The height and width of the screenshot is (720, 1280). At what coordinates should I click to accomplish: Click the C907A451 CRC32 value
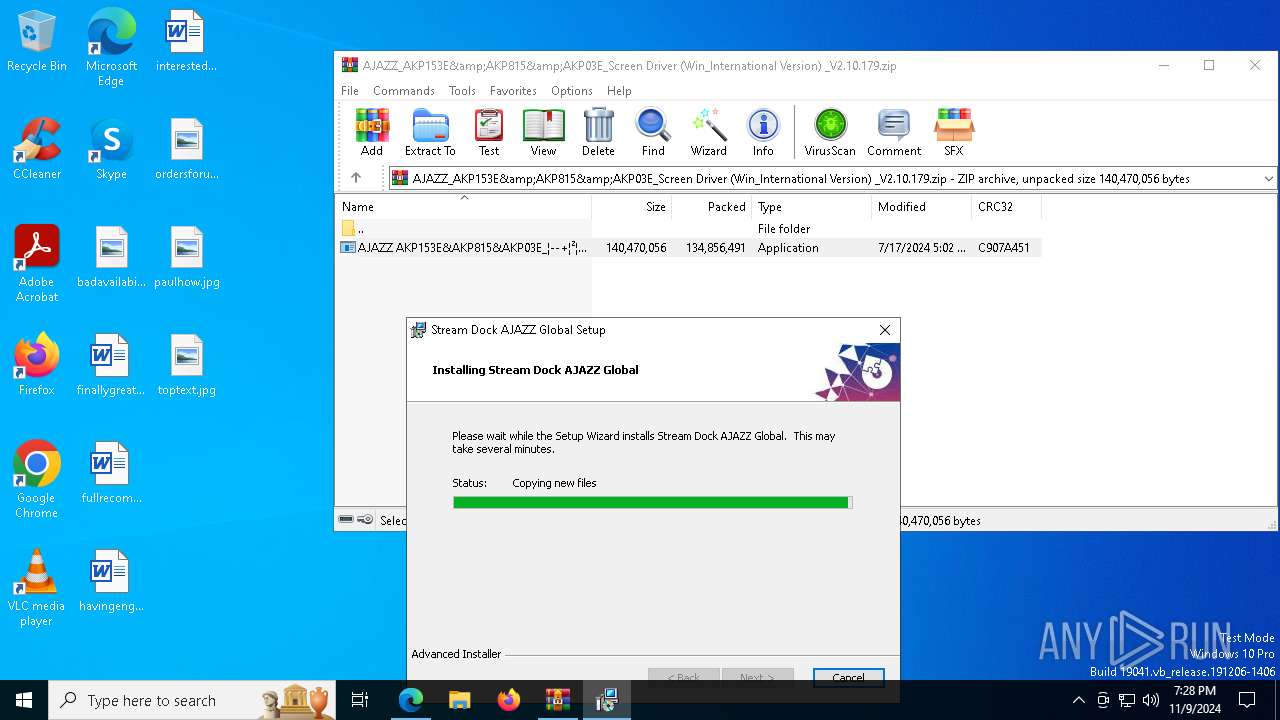click(x=1004, y=248)
